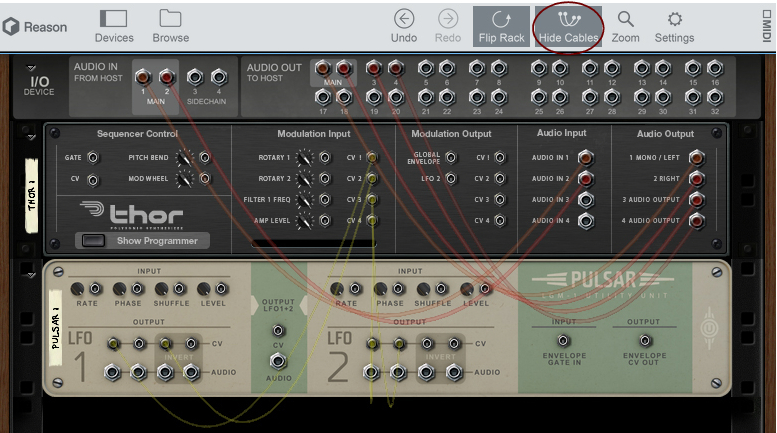Click Thor 4 Audio Output jack
Screen dimensions: 777x433
point(696,221)
